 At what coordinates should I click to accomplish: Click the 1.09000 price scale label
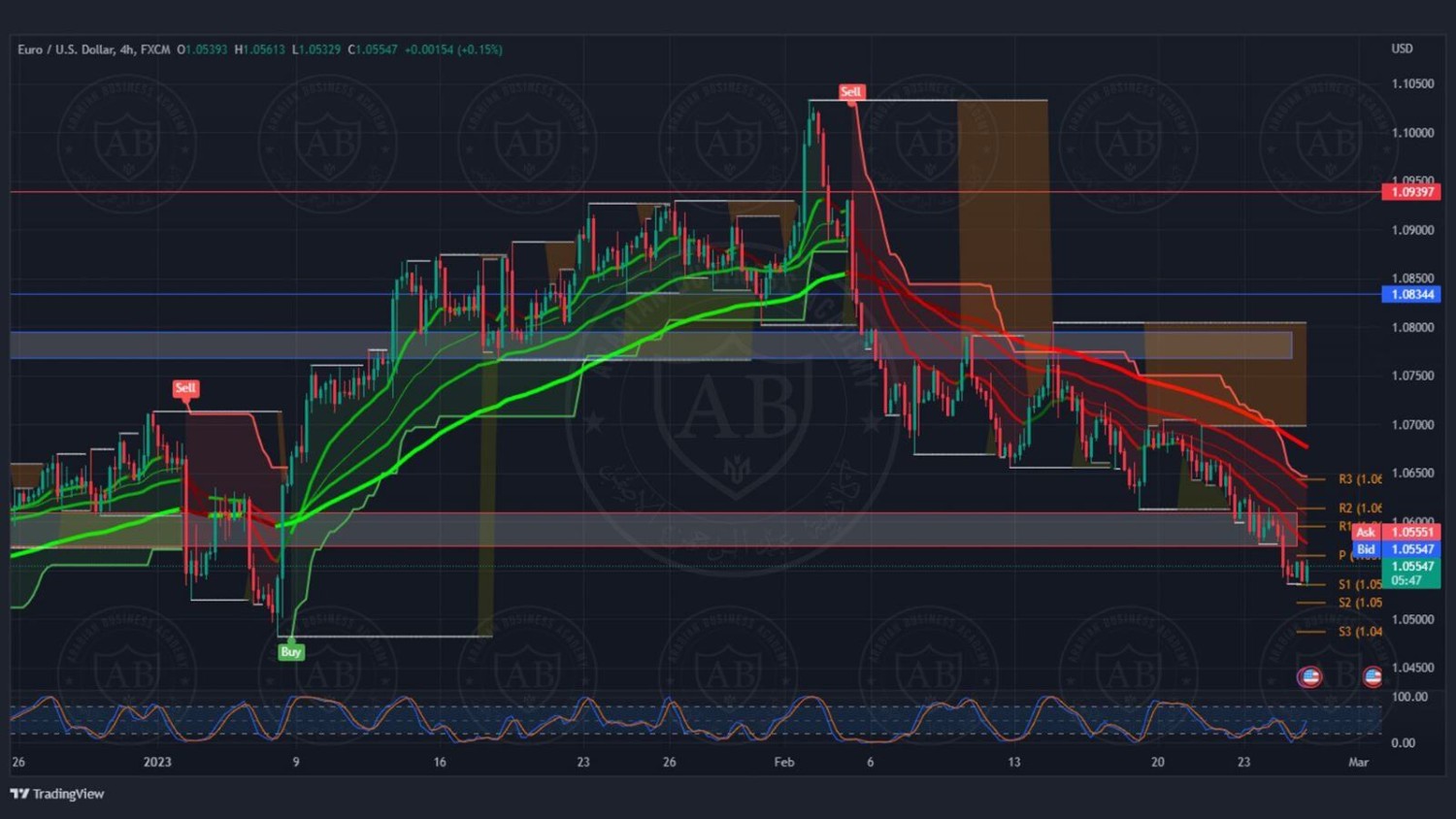(x=1412, y=230)
